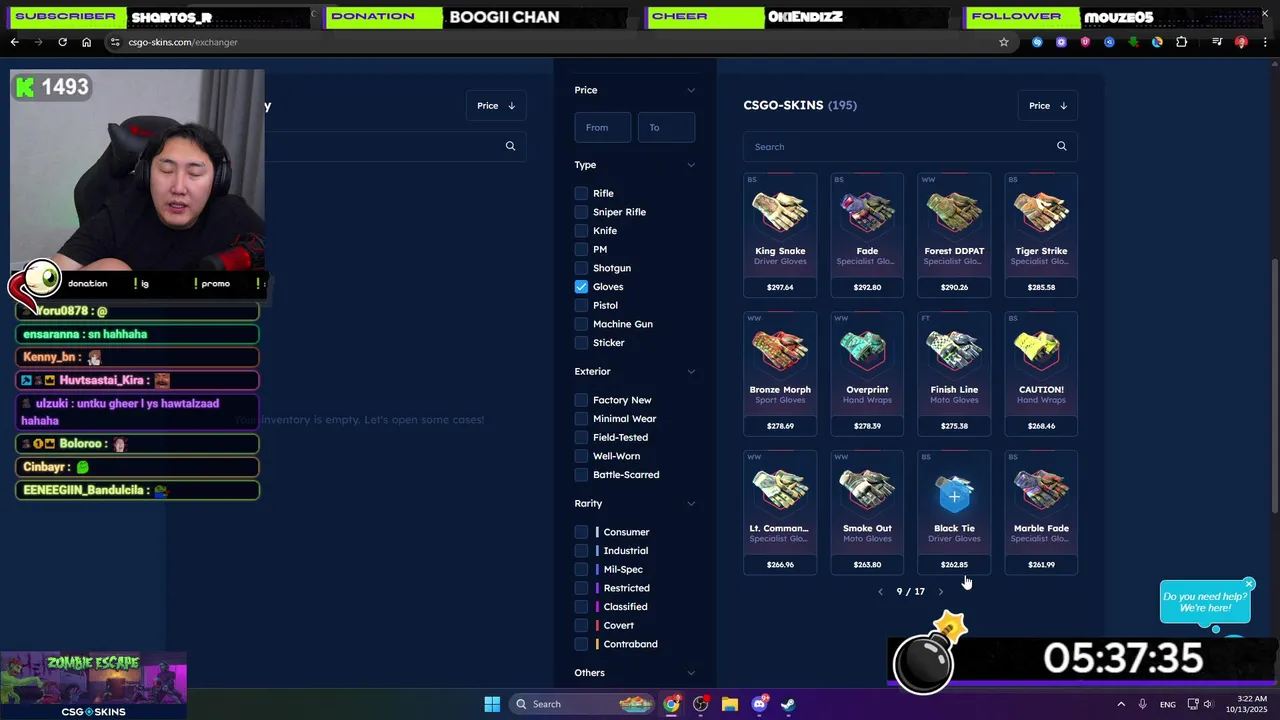
Task: Select Overprint Hand Wraps
Action: (x=867, y=374)
